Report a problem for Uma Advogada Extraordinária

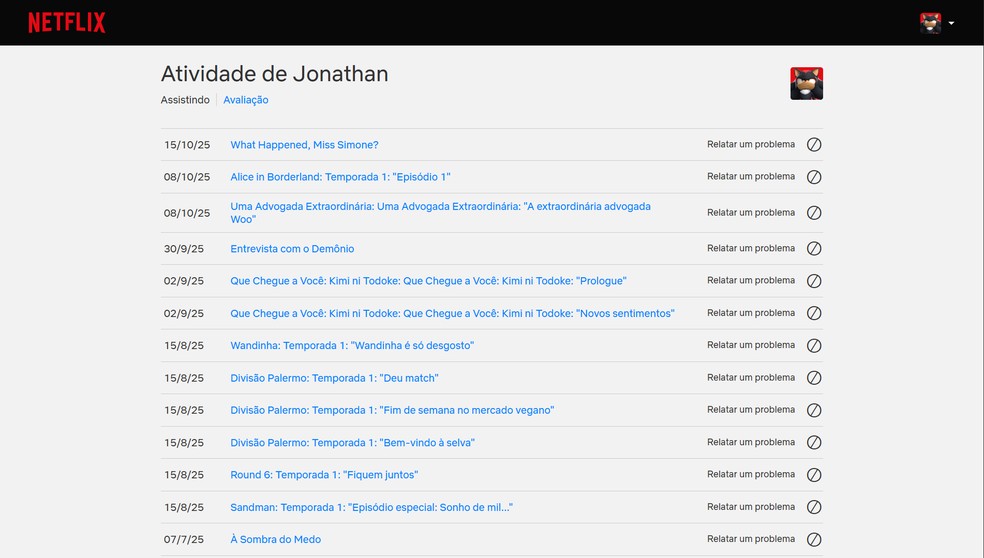pyautogui.click(x=751, y=213)
